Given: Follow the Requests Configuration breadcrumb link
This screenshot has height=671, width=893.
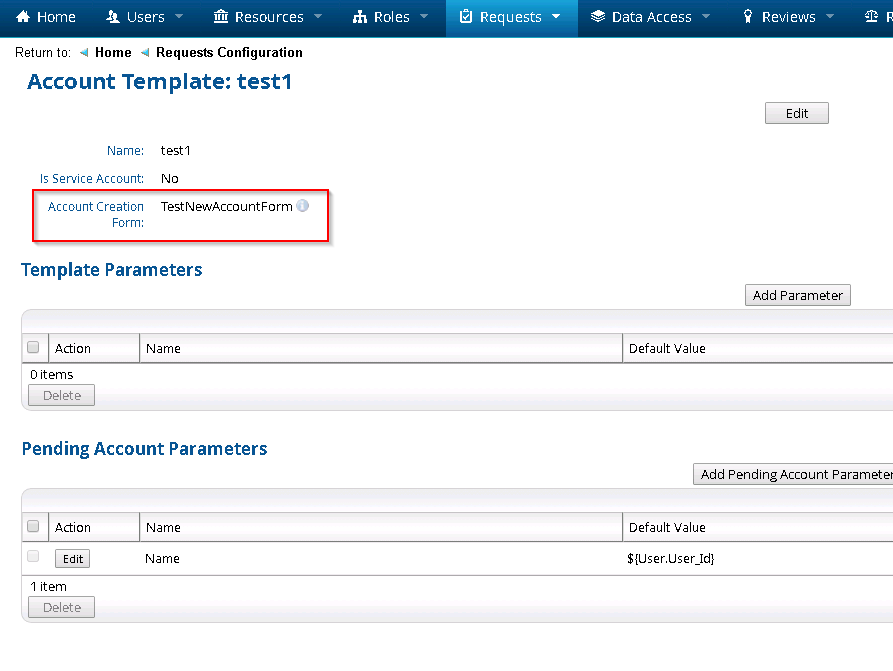Looking at the screenshot, I should point(229,52).
